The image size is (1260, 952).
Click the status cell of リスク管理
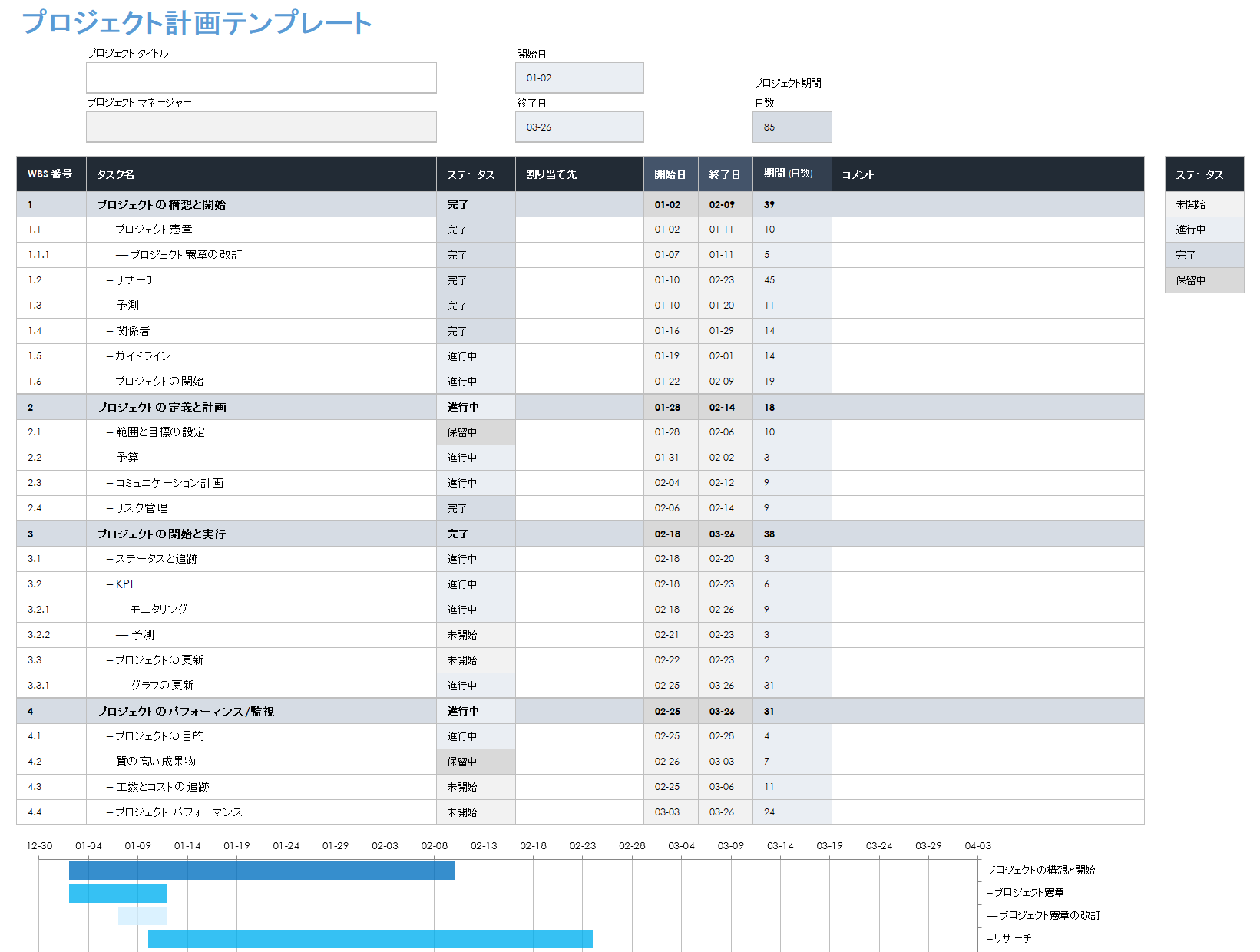(476, 508)
